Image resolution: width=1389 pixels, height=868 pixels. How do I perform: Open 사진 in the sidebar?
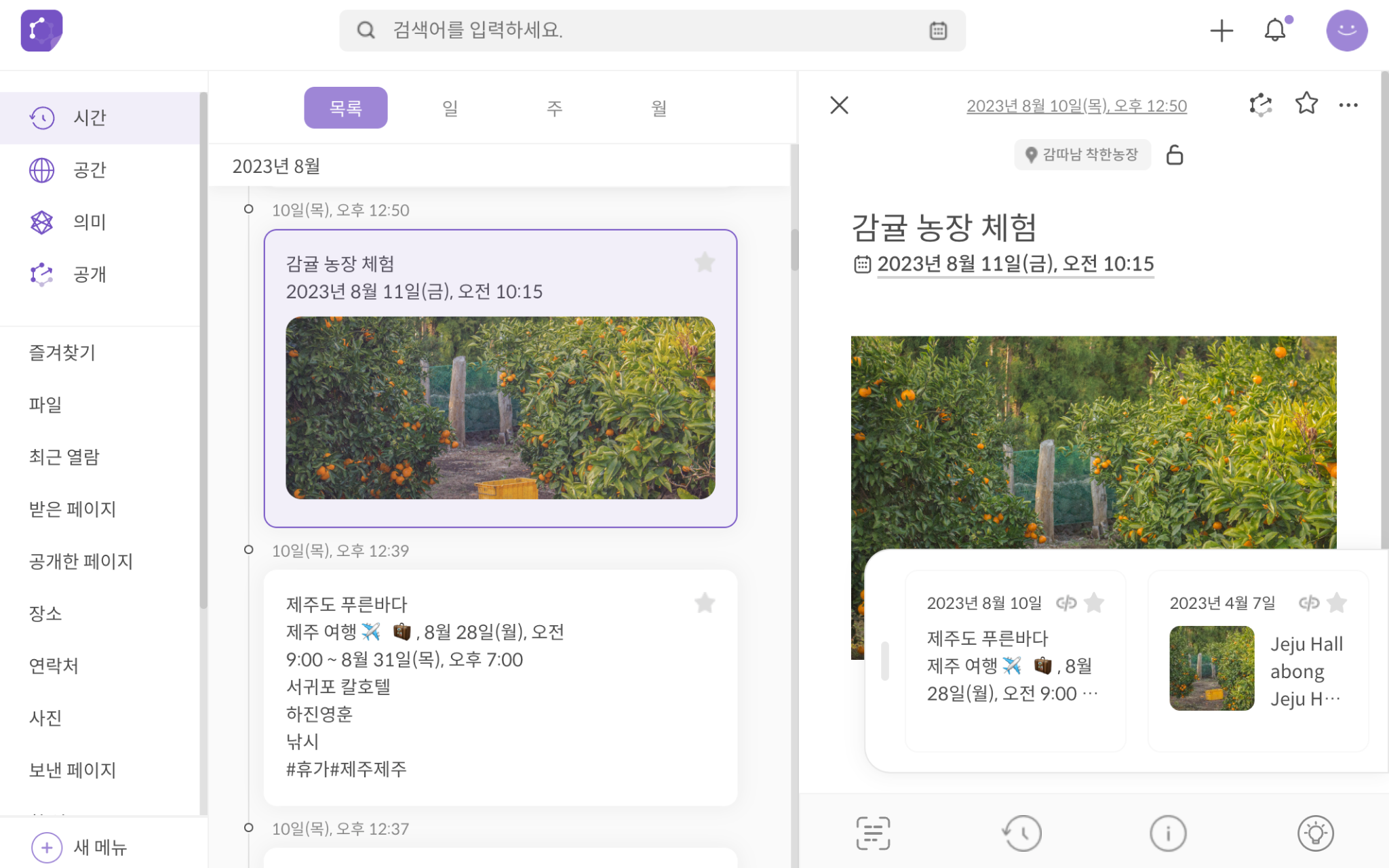click(x=45, y=718)
